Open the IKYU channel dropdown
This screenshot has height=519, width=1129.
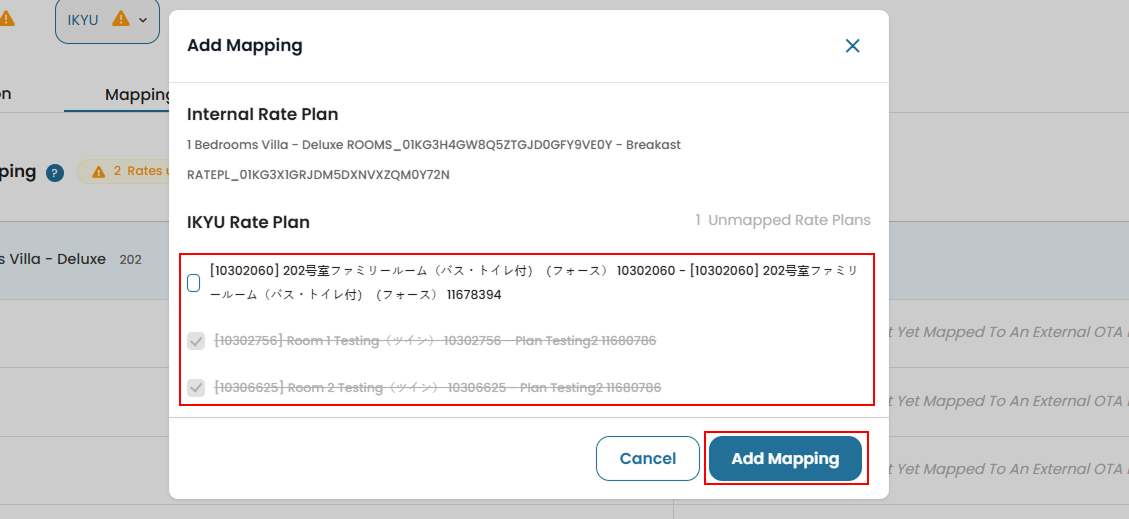(x=107, y=20)
